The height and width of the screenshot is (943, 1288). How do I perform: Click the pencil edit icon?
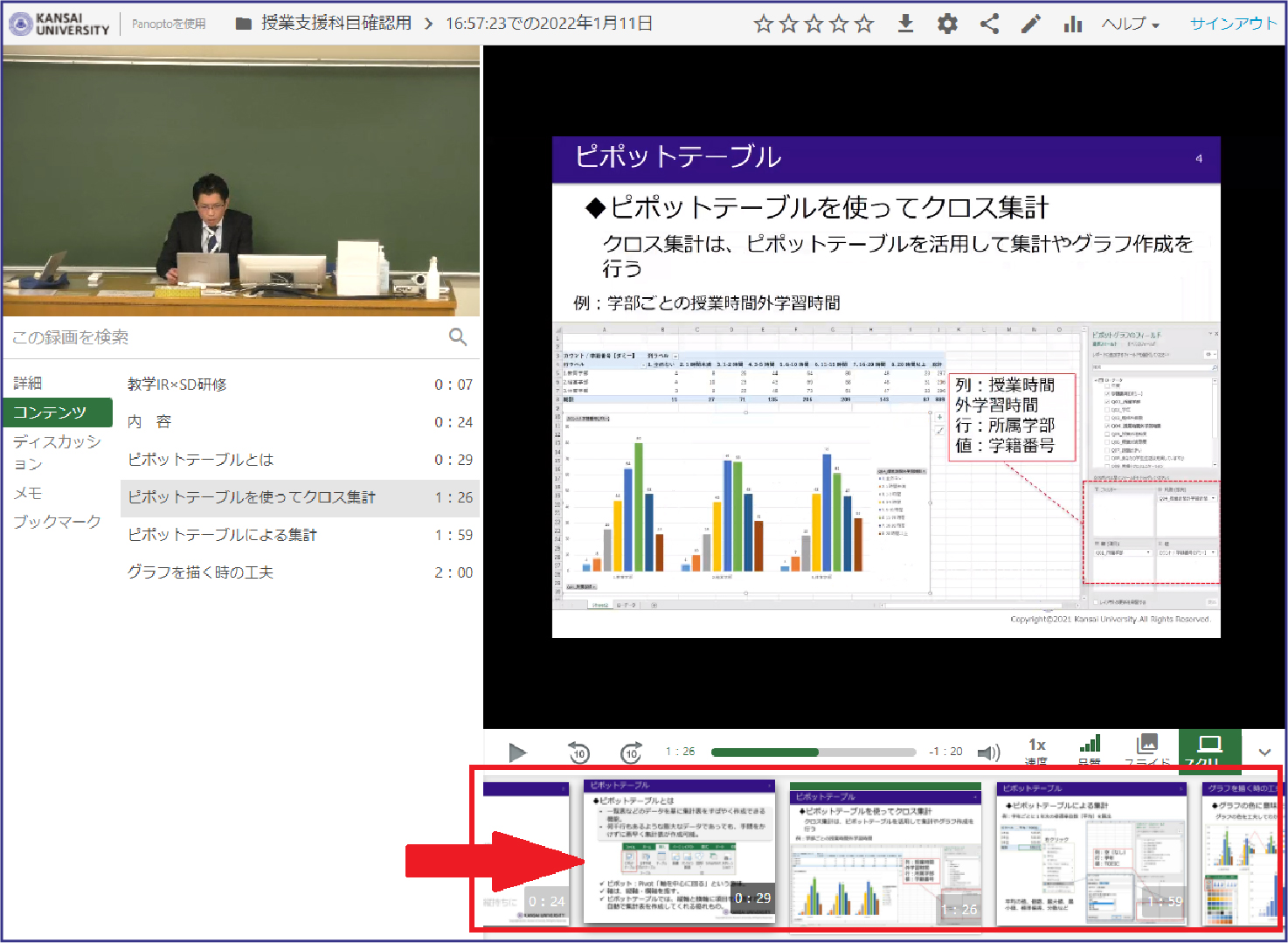(1031, 24)
